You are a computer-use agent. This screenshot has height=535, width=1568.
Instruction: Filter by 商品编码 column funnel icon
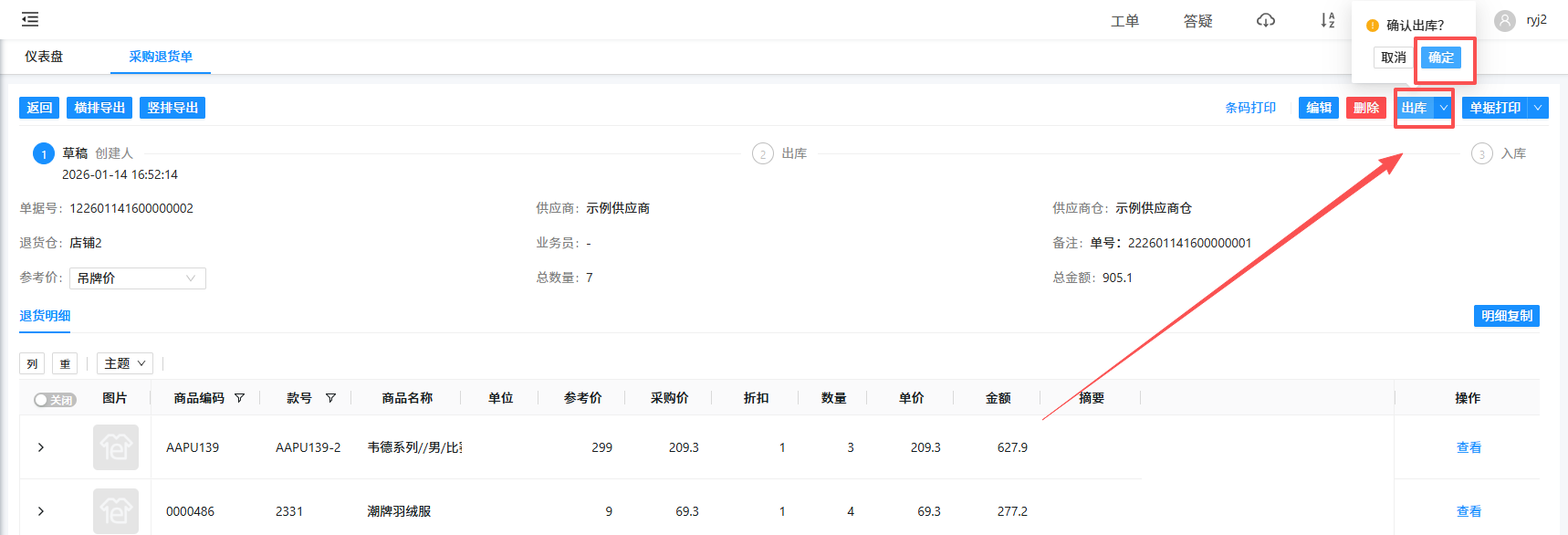[x=239, y=398]
